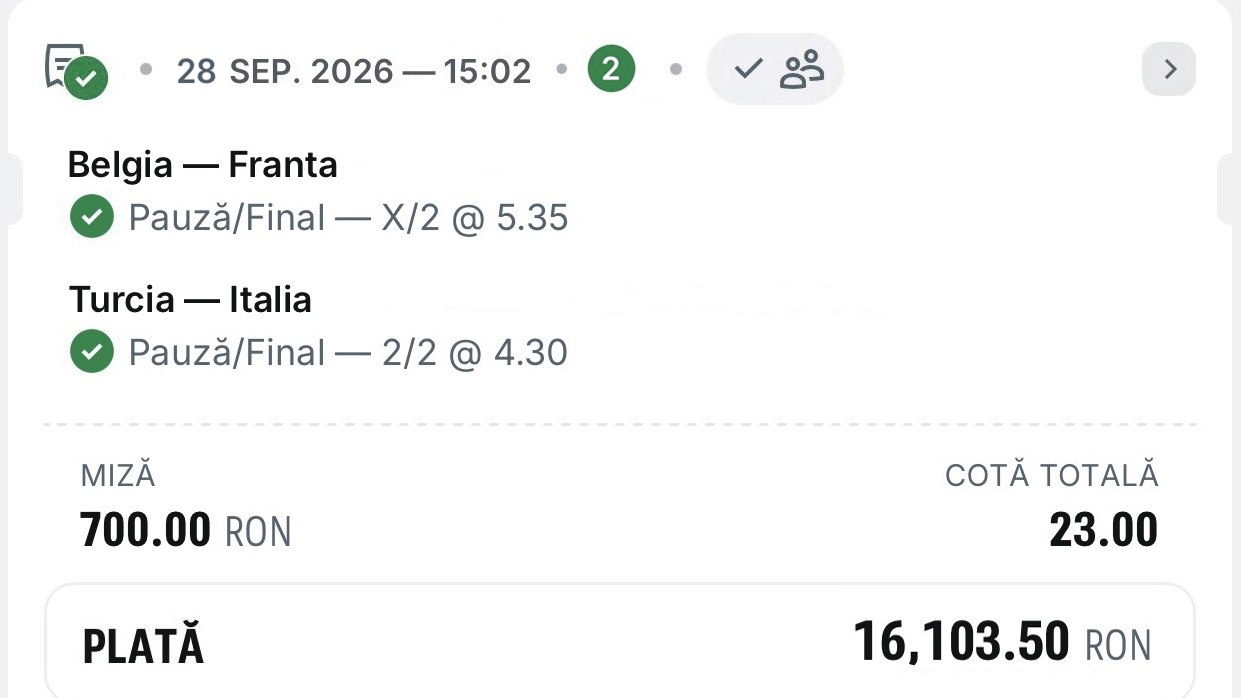Click the checkmark icon in the grey pill

[x=748, y=70]
